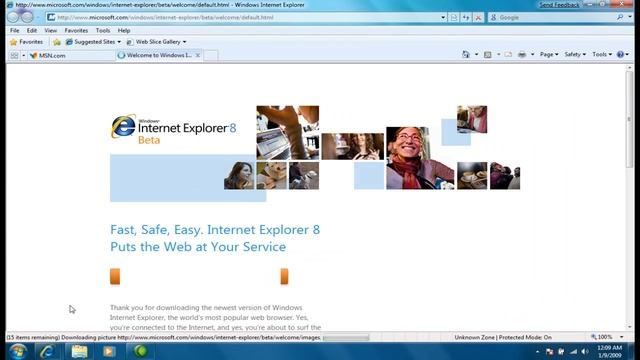The height and width of the screenshot is (360, 640).
Task: Close the Welcome to Windows tab
Action: click(198, 55)
